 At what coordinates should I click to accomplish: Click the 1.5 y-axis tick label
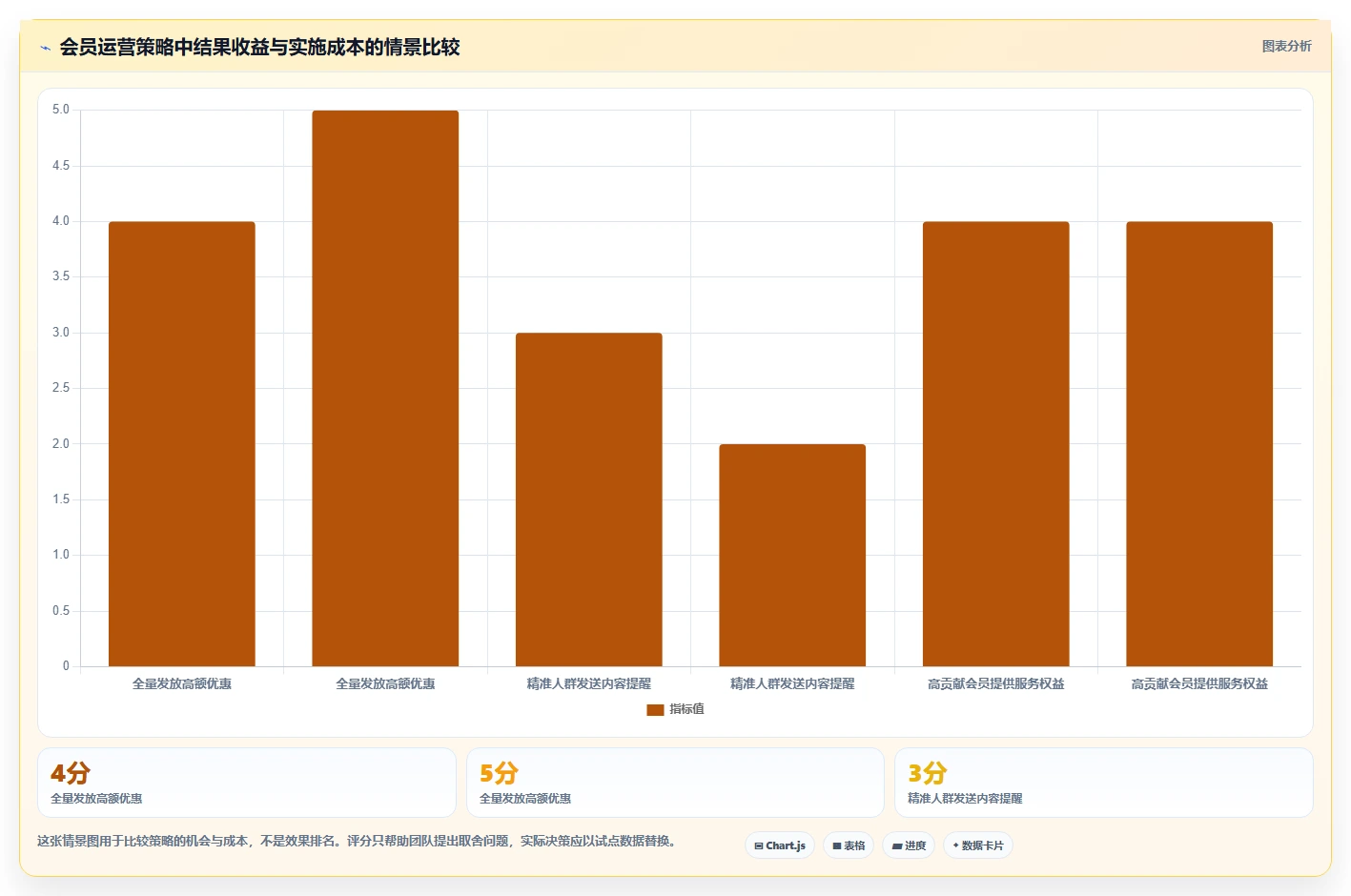point(61,499)
